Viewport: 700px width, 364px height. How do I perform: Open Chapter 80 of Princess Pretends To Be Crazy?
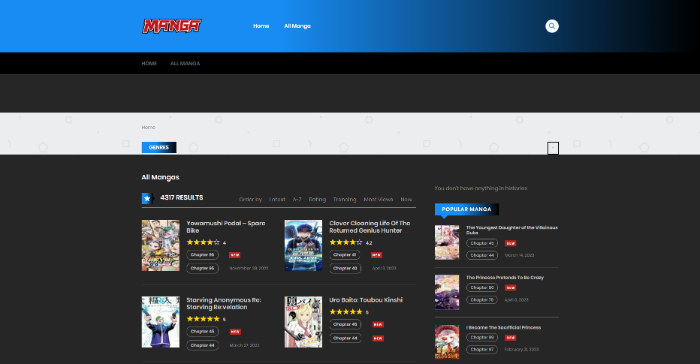pos(482,288)
